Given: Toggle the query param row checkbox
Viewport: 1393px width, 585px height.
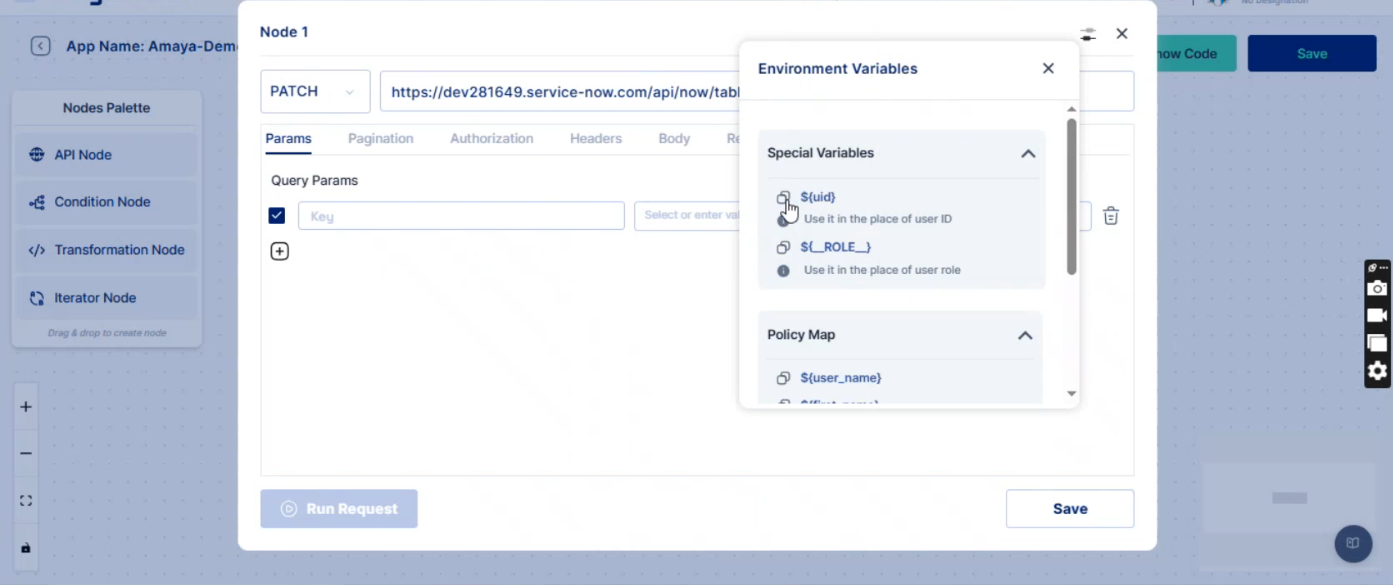Looking at the screenshot, I should (277, 215).
